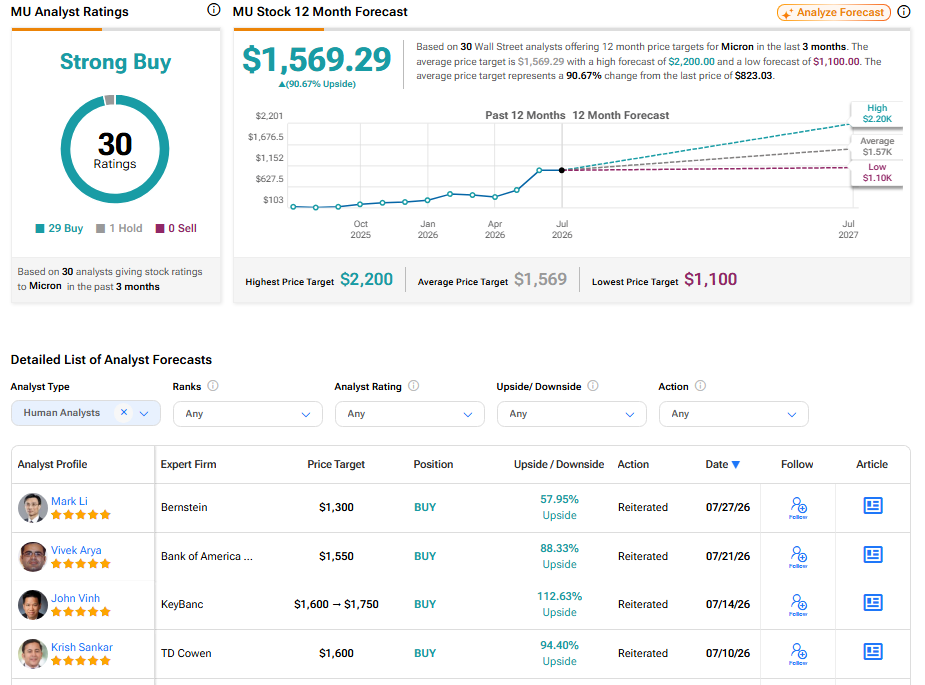
Task: Open the Upside/Downside dropdown
Action: point(572,414)
